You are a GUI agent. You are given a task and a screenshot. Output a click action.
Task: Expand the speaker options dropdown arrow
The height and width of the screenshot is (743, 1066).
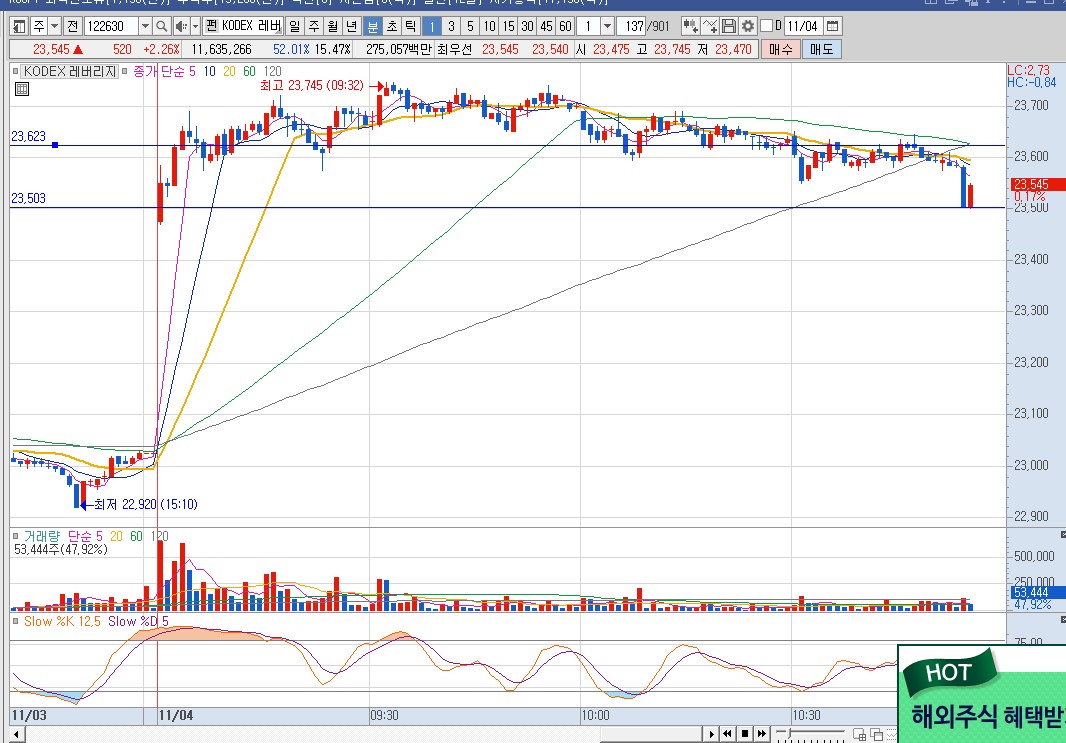[x=195, y=27]
